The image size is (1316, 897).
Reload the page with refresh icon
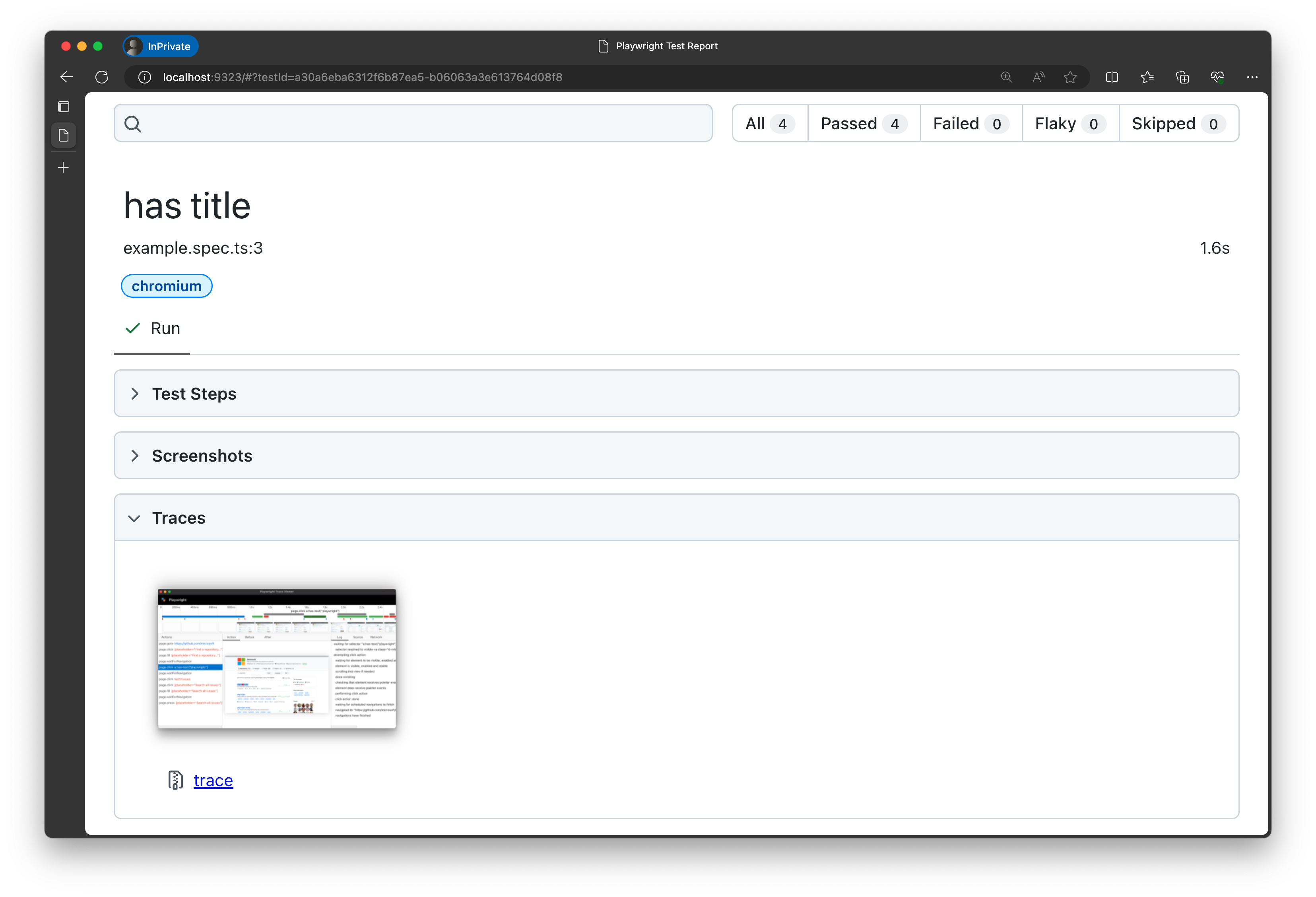(x=102, y=77)
